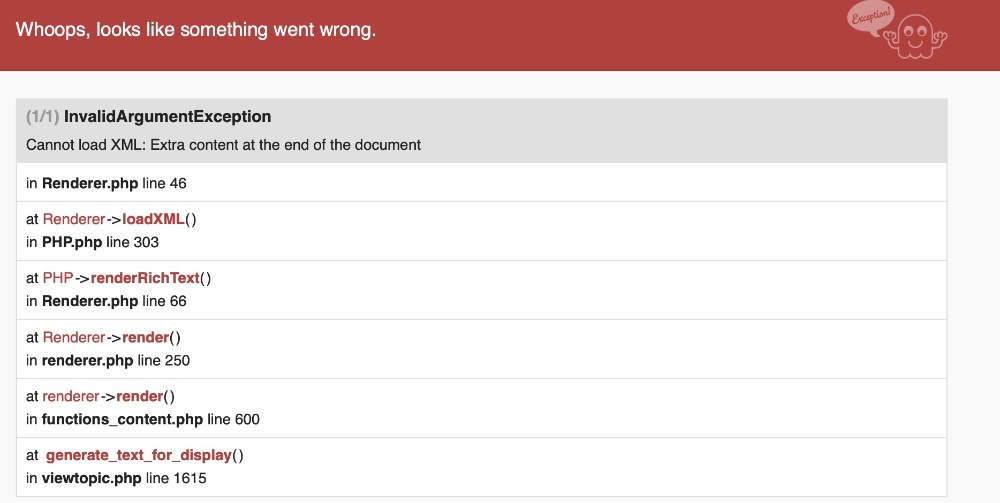The height and width of the screenshot is (503, 1000).
Task: Click the Renderer class before loadXML
Action: click(73, 219)
